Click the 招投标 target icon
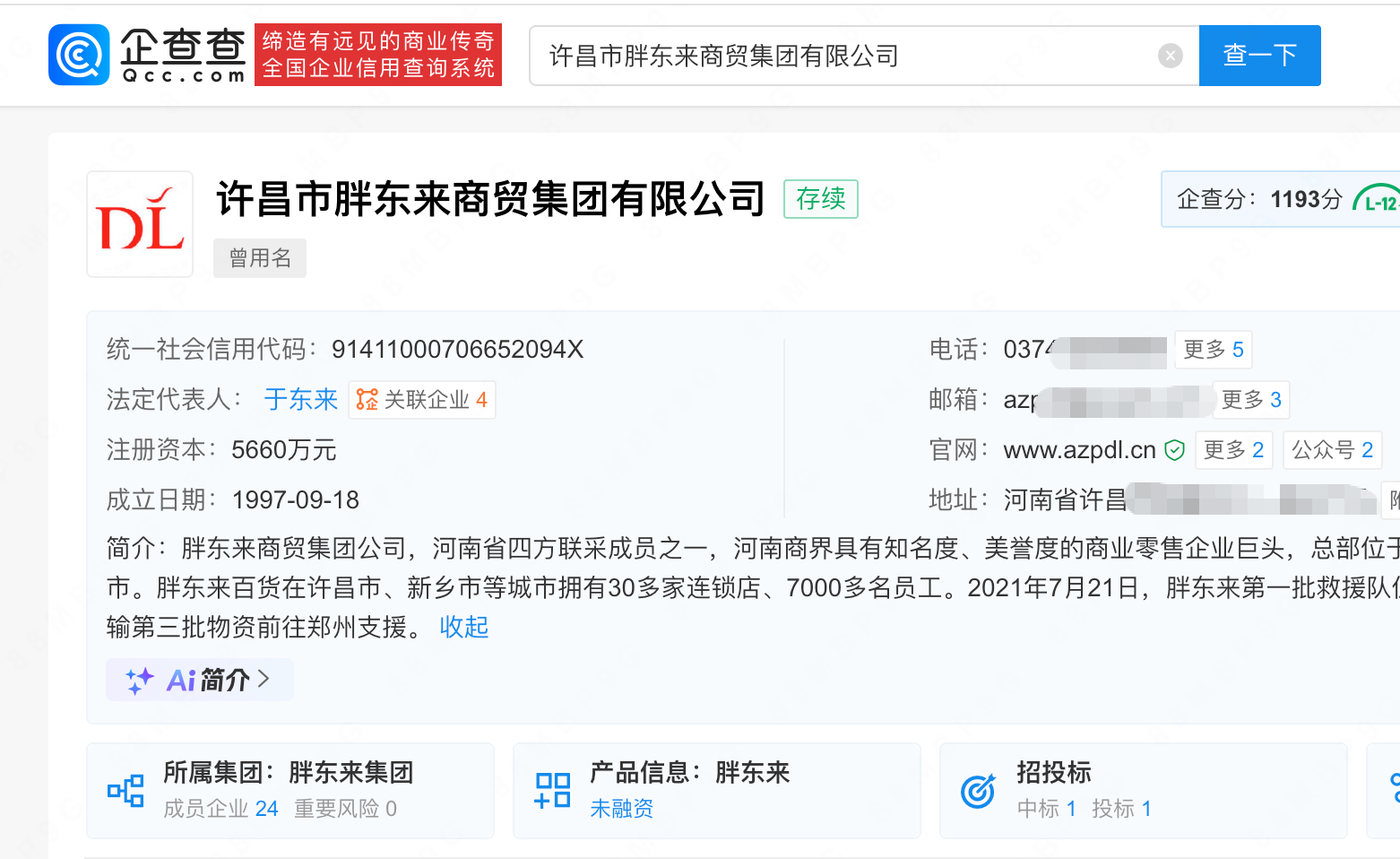This screenshot has height=859, width=1400. point(978,791)
